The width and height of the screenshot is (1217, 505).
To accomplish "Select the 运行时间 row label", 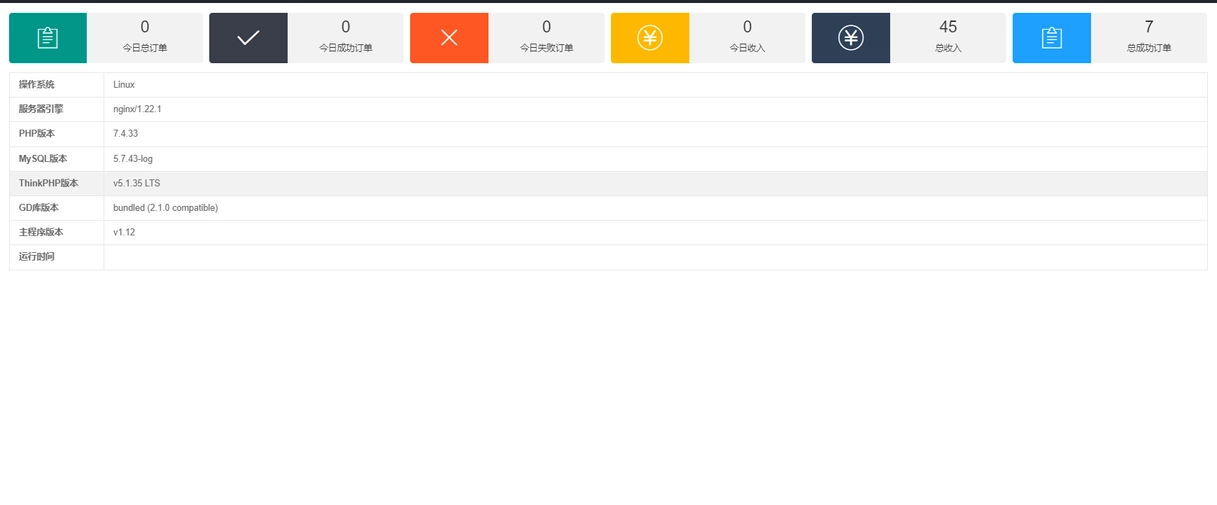I will (37, 257).
